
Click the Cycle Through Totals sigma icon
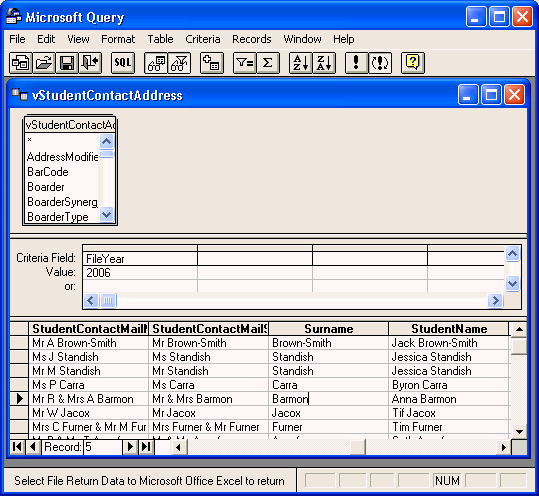pos(268,63)
